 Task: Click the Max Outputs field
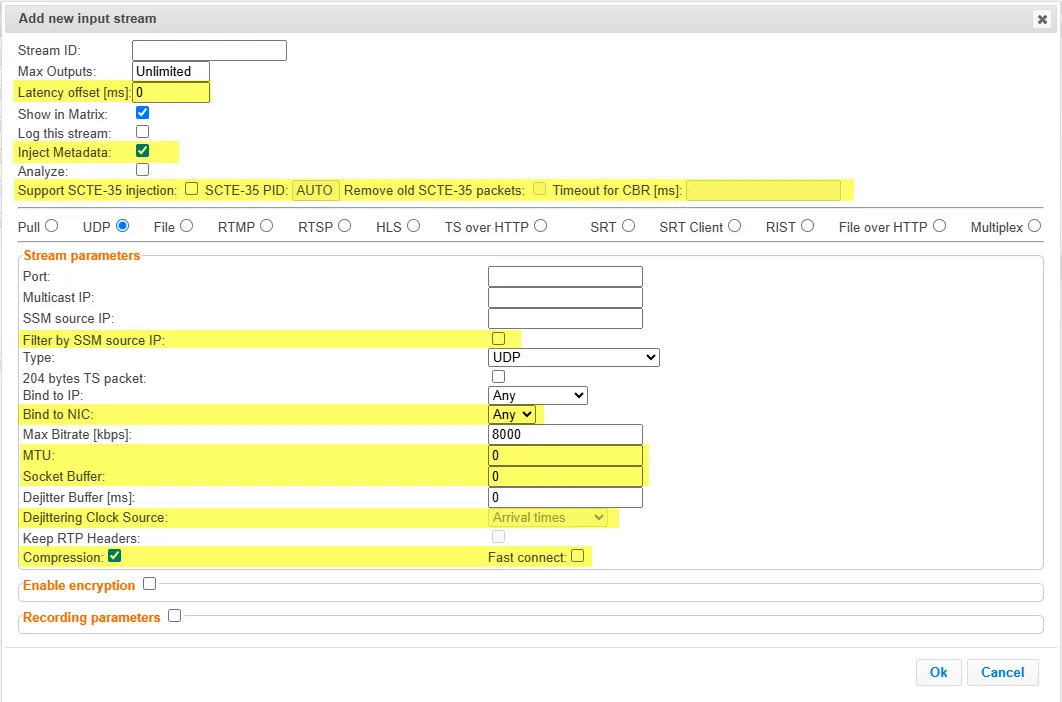tap(171, 71)
